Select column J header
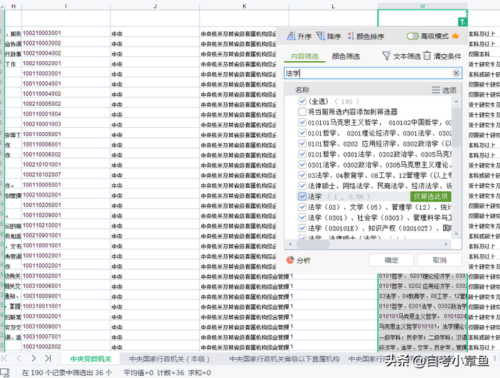500x378 pixels. [x=155, y=6]
